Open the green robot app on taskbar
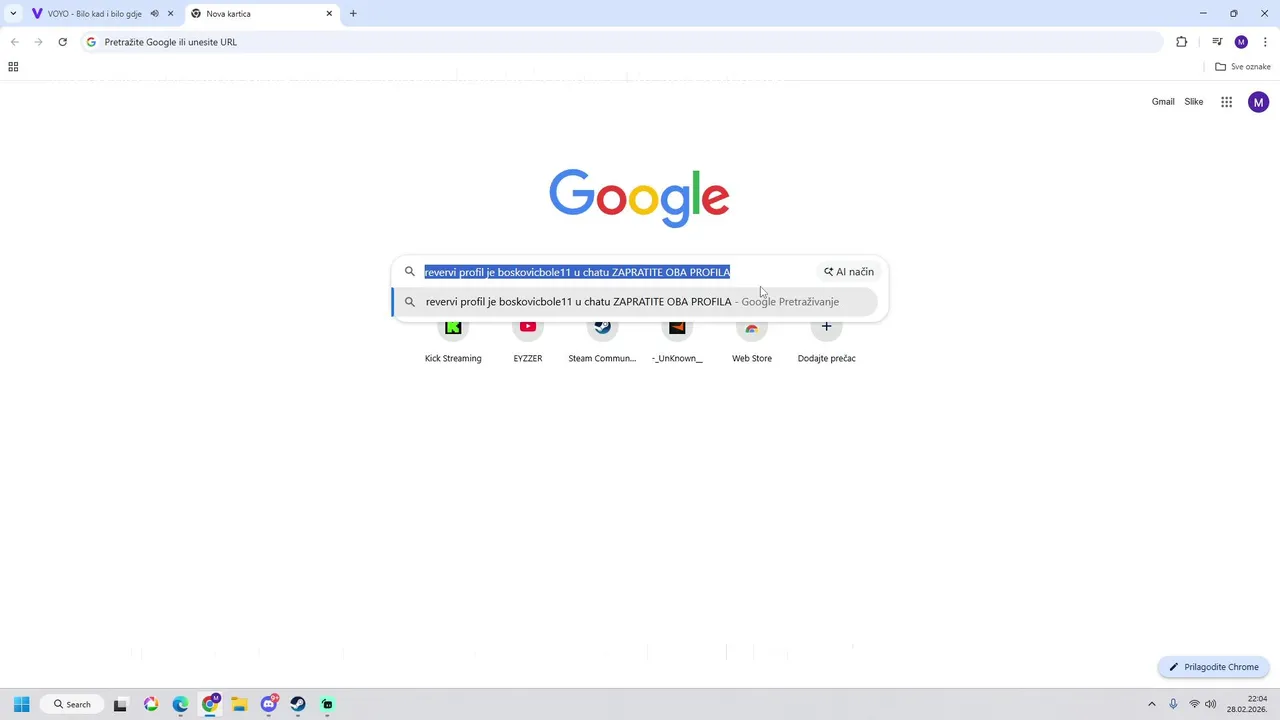 [327, 704]
